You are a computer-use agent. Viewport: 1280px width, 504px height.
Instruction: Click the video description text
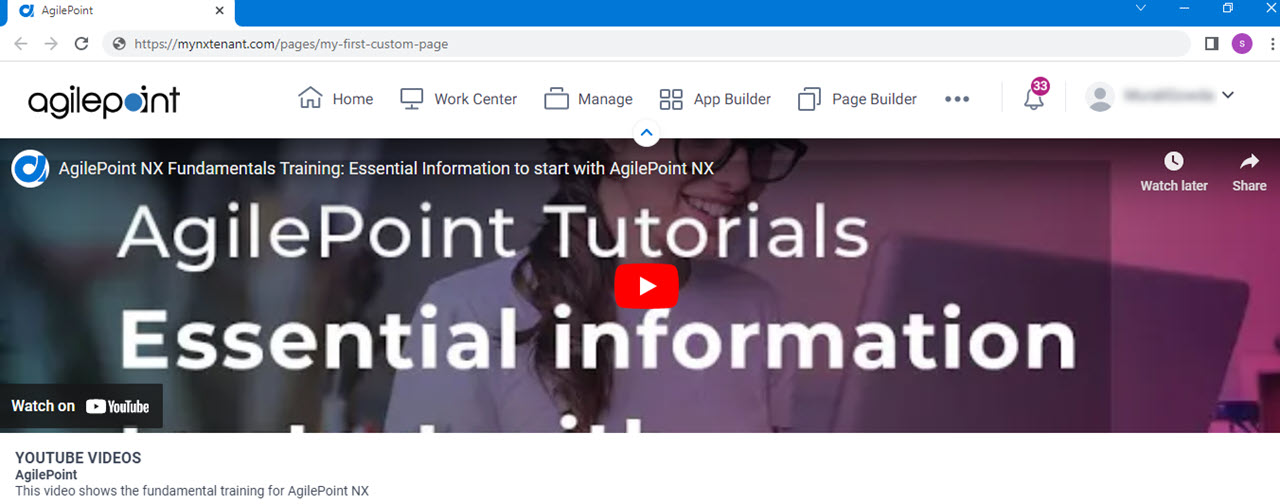coord(192,491)
